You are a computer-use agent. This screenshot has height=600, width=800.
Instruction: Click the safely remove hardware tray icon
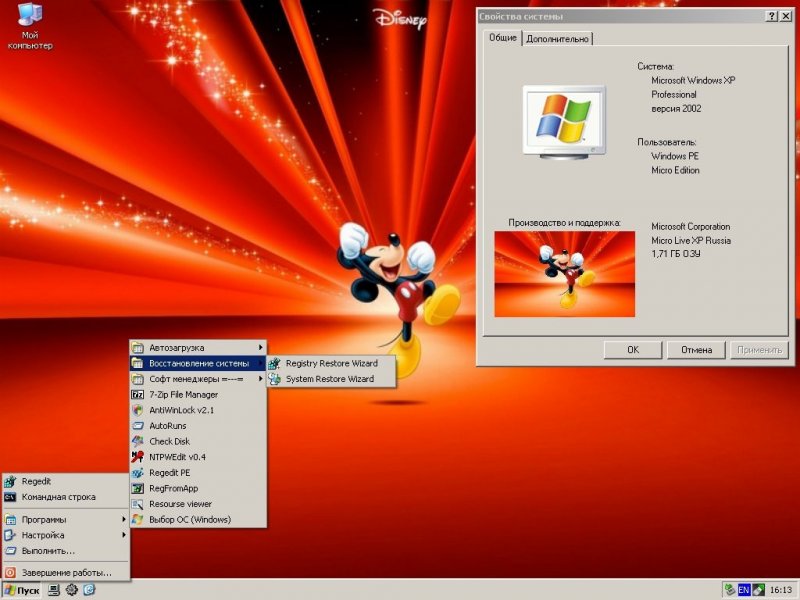pyautogui.click(x=730, y=590)
